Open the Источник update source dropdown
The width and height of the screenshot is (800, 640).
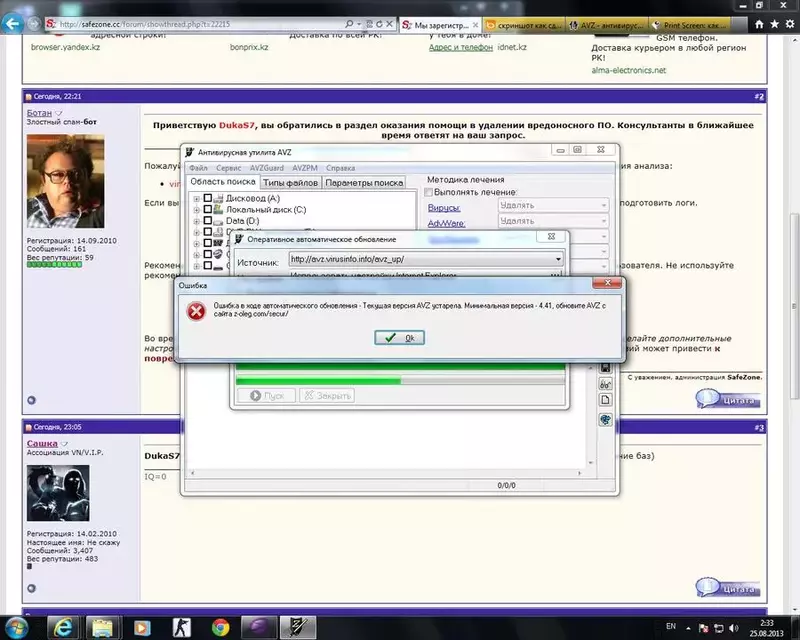[x=426, y=259]
